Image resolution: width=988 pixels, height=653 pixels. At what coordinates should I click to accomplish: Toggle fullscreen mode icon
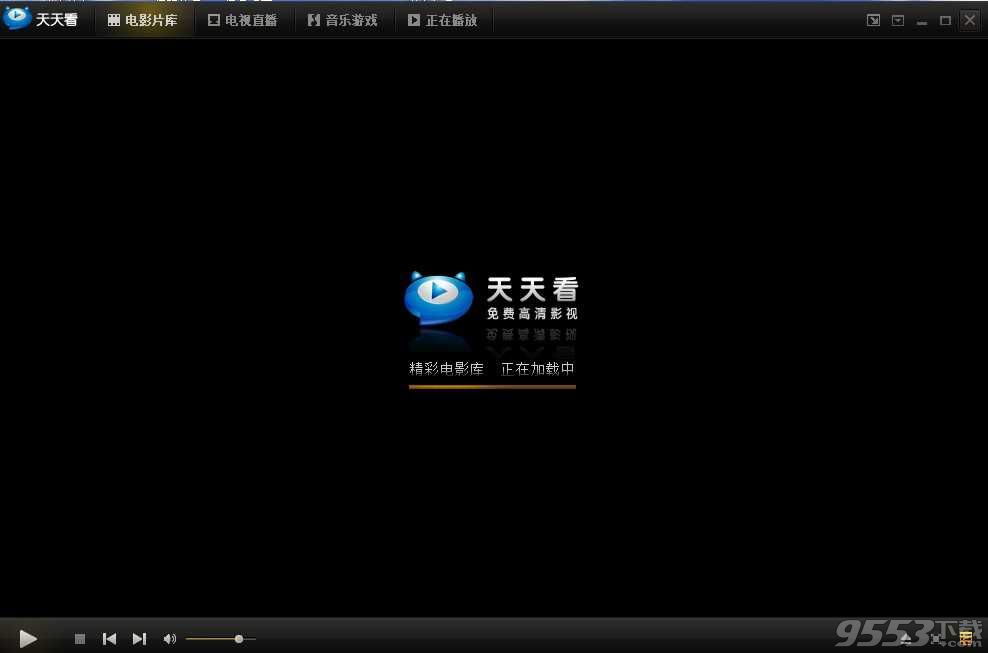pos(936,638)
